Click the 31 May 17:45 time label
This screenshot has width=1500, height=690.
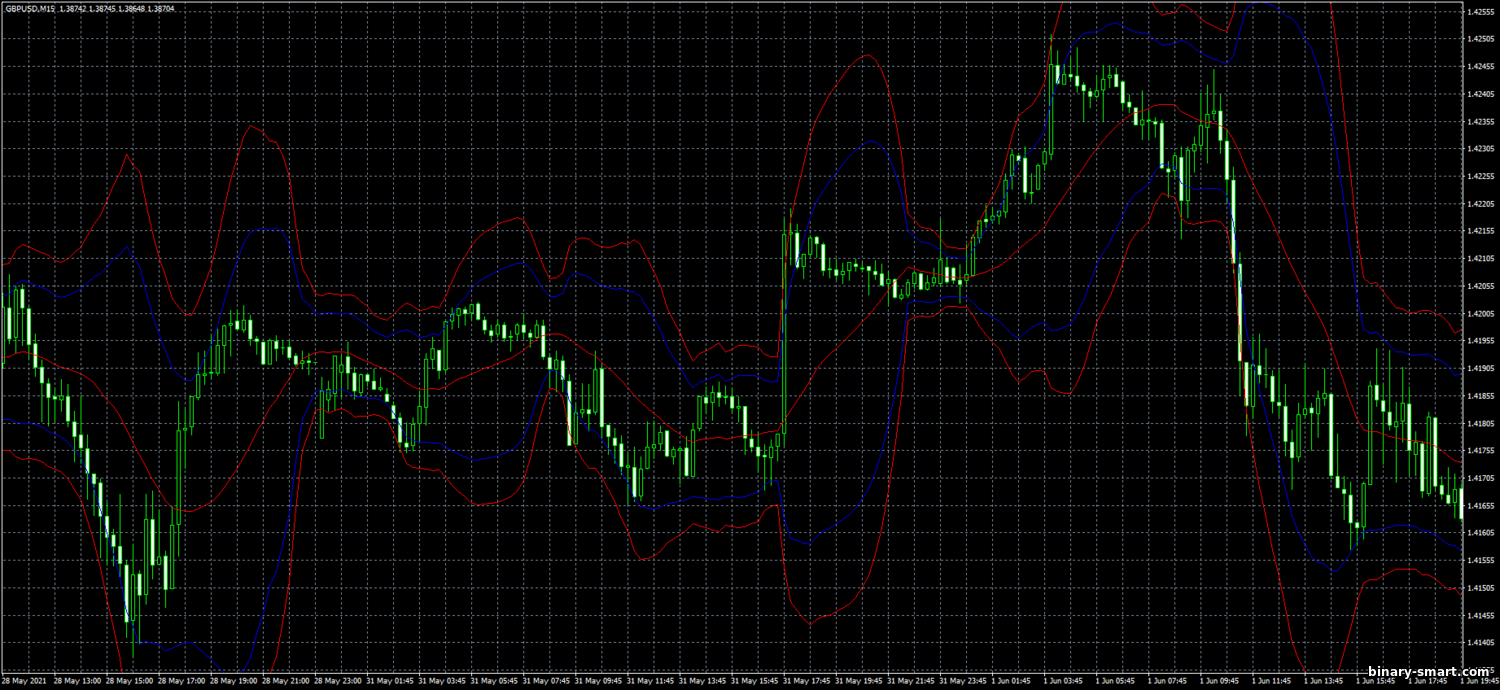[806, 680]
